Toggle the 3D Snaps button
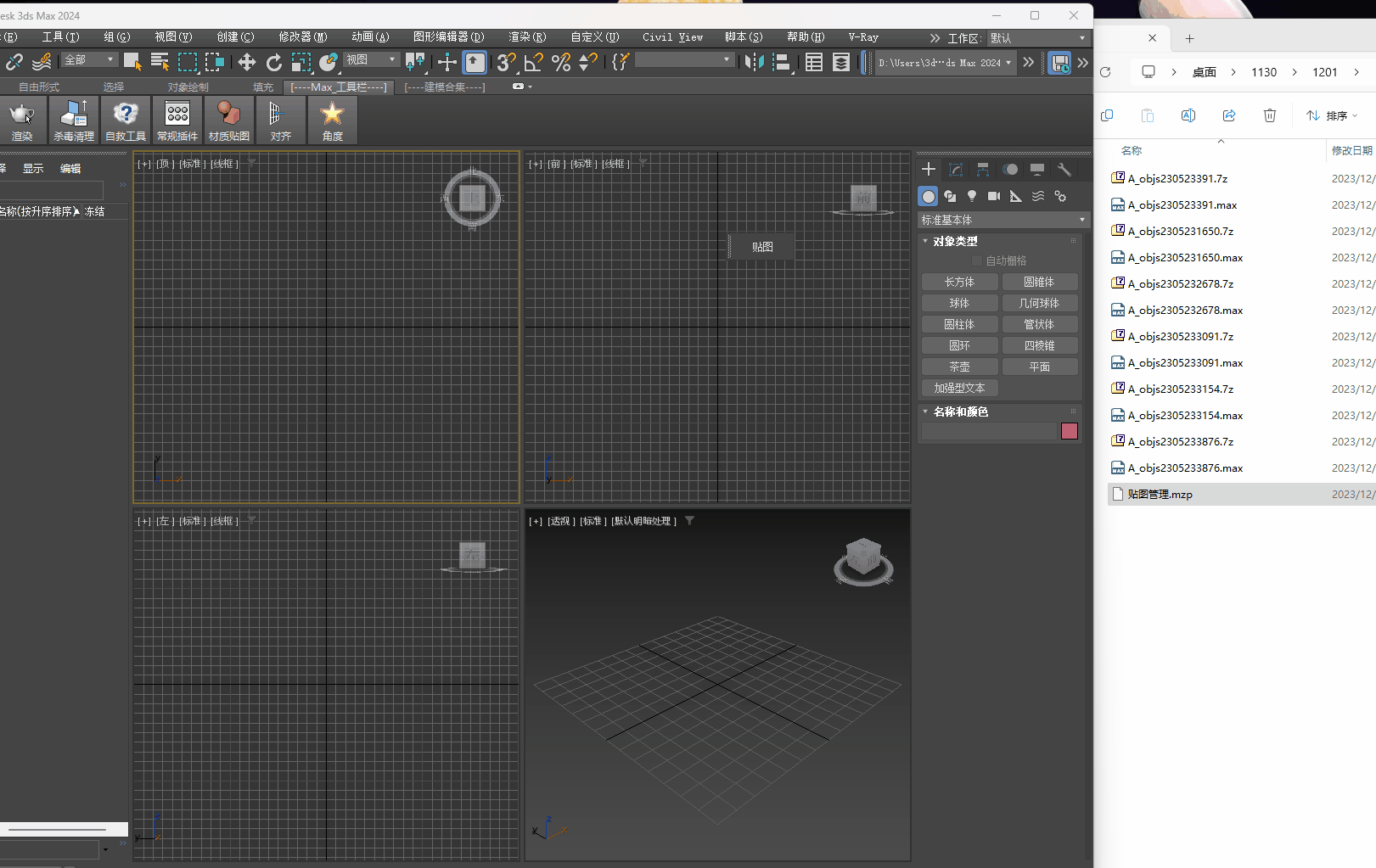Viewport: 1376px width, 868px height. point(506,62)
